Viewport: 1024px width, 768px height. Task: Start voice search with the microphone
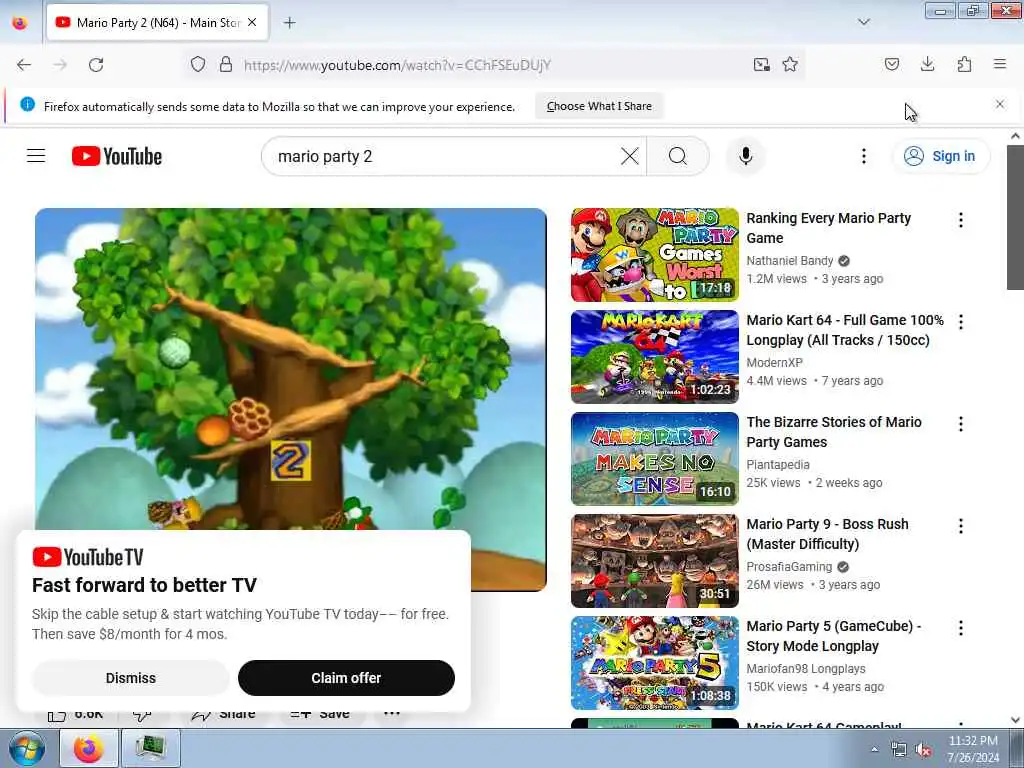pyautogui.click(x=746, y=156)
